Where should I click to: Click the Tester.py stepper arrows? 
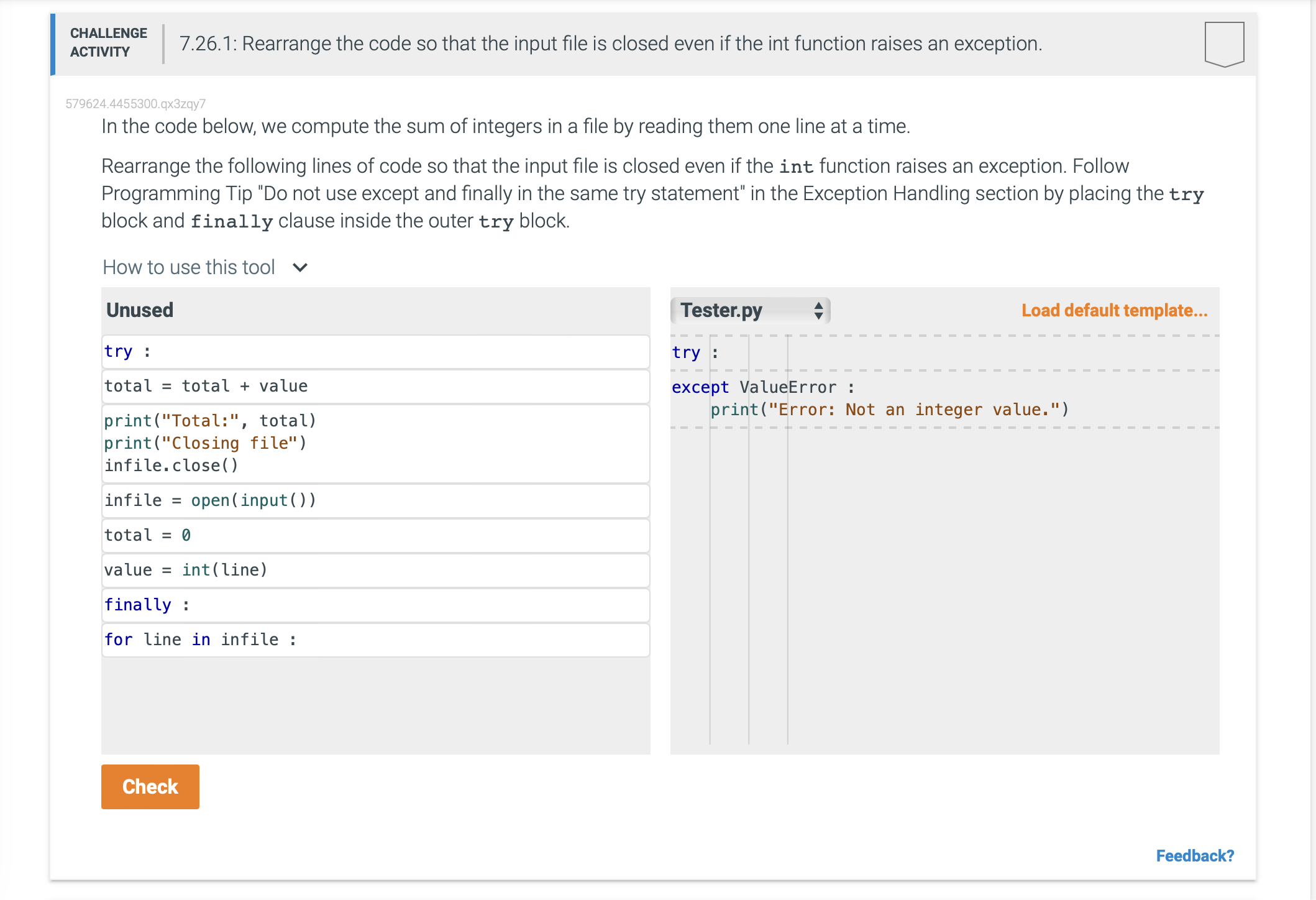coord(818,310)
